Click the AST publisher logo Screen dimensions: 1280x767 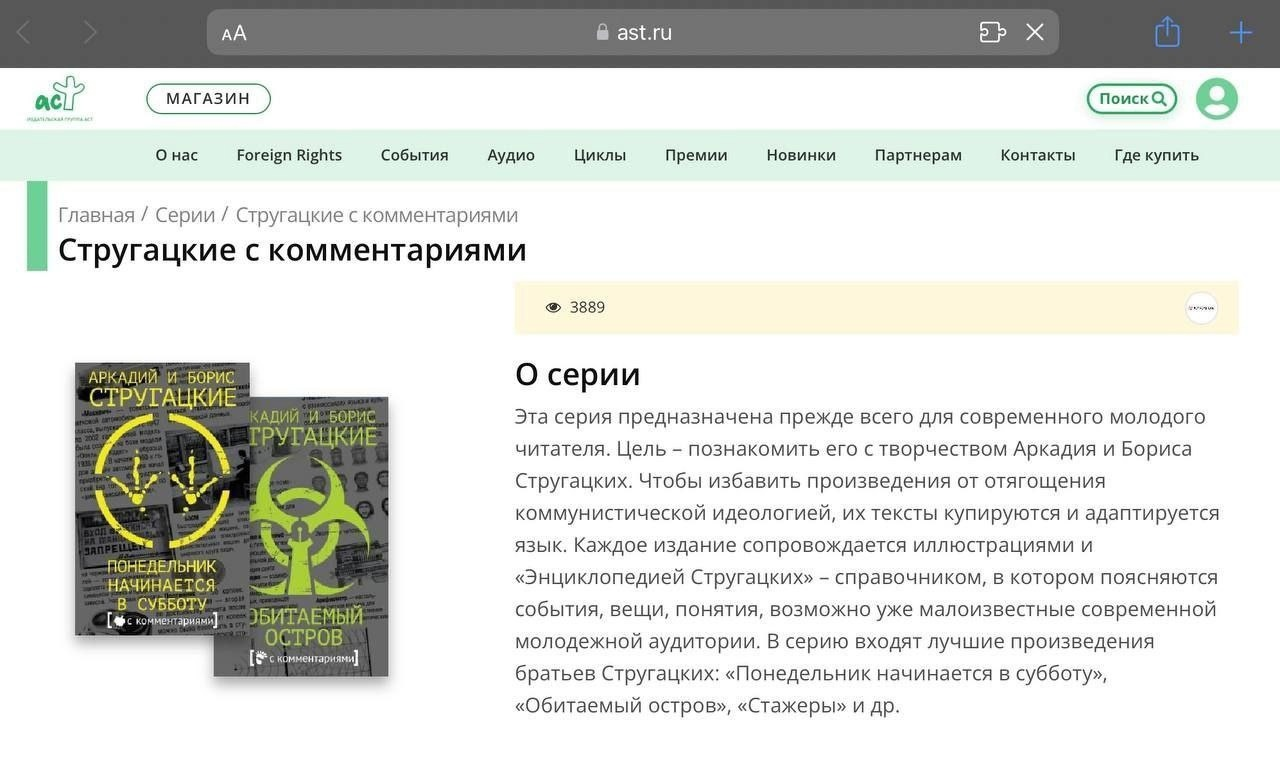60,99
